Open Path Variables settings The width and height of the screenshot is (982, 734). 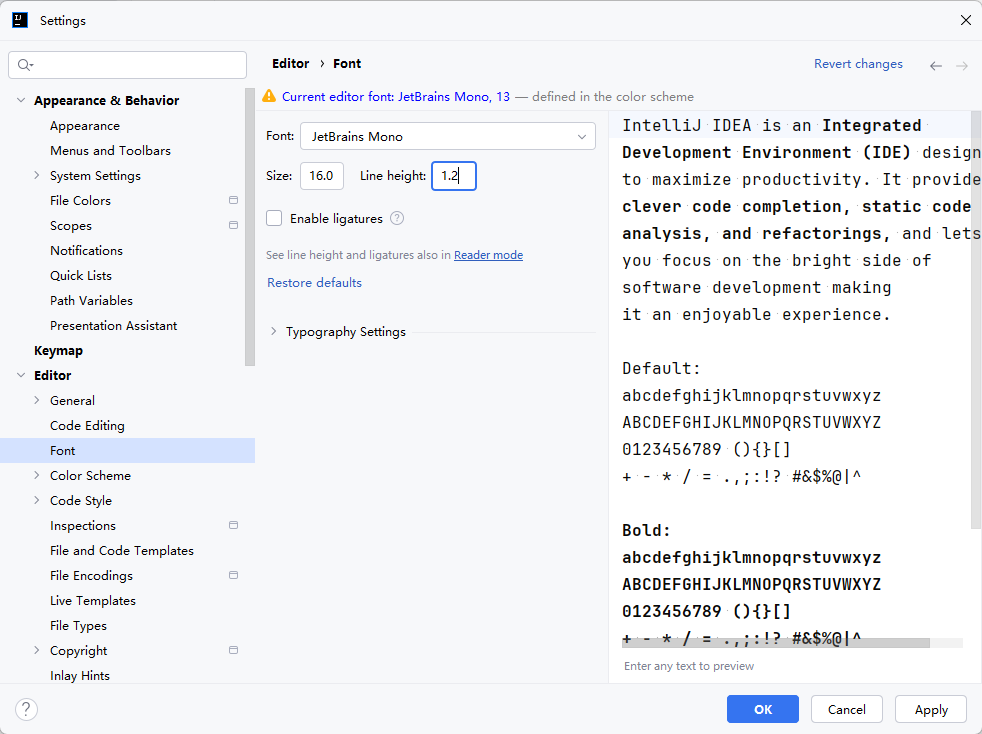pyautogui.click(x=91, y=301)
